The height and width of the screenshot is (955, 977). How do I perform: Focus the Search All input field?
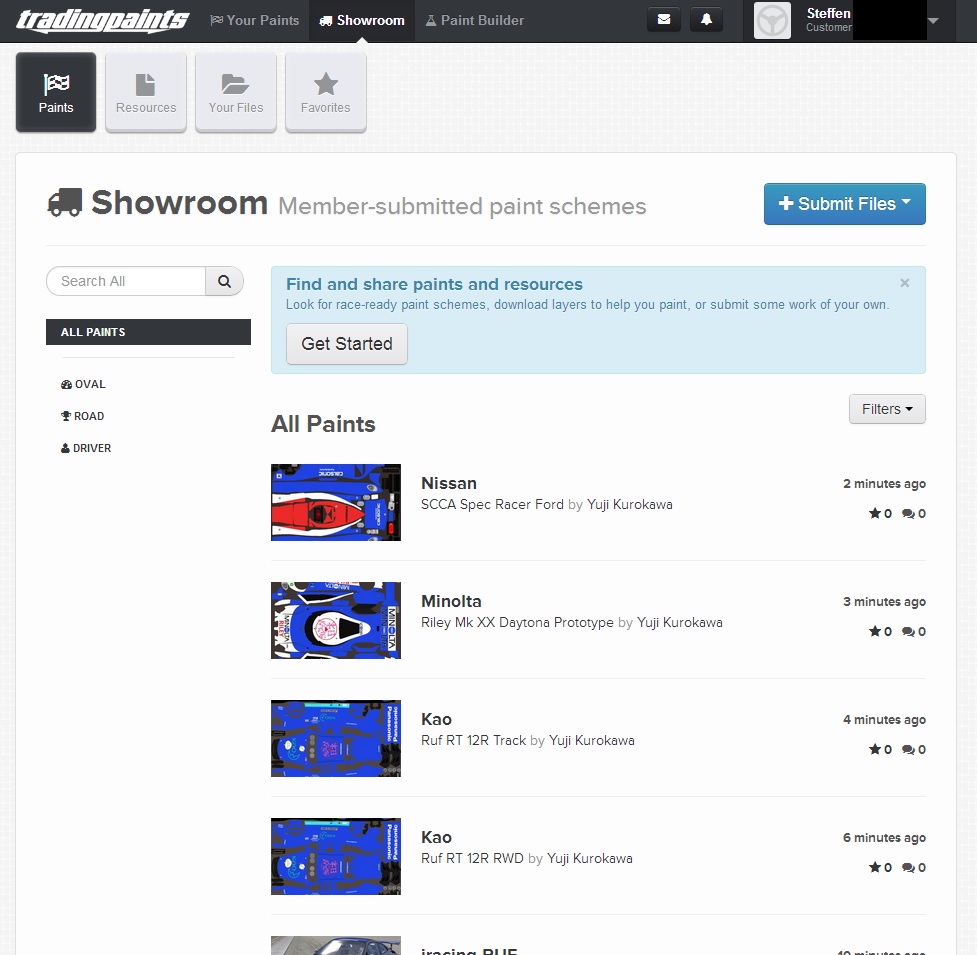point(126,281)
